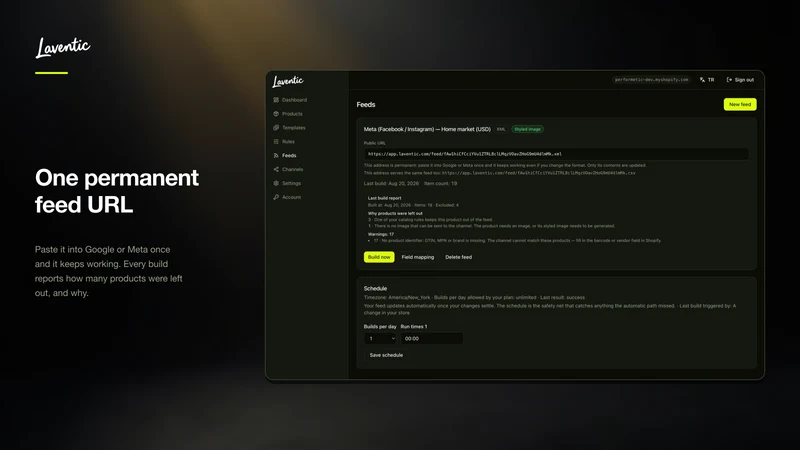
Task: Click the translate language icon beside TR
Action: tap(703, 80)
